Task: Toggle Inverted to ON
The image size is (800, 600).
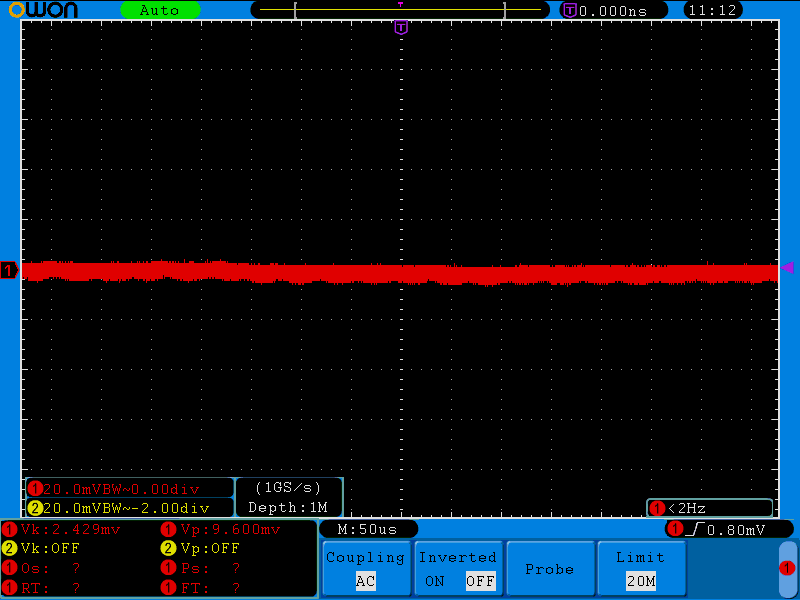Action: (435, 581)
